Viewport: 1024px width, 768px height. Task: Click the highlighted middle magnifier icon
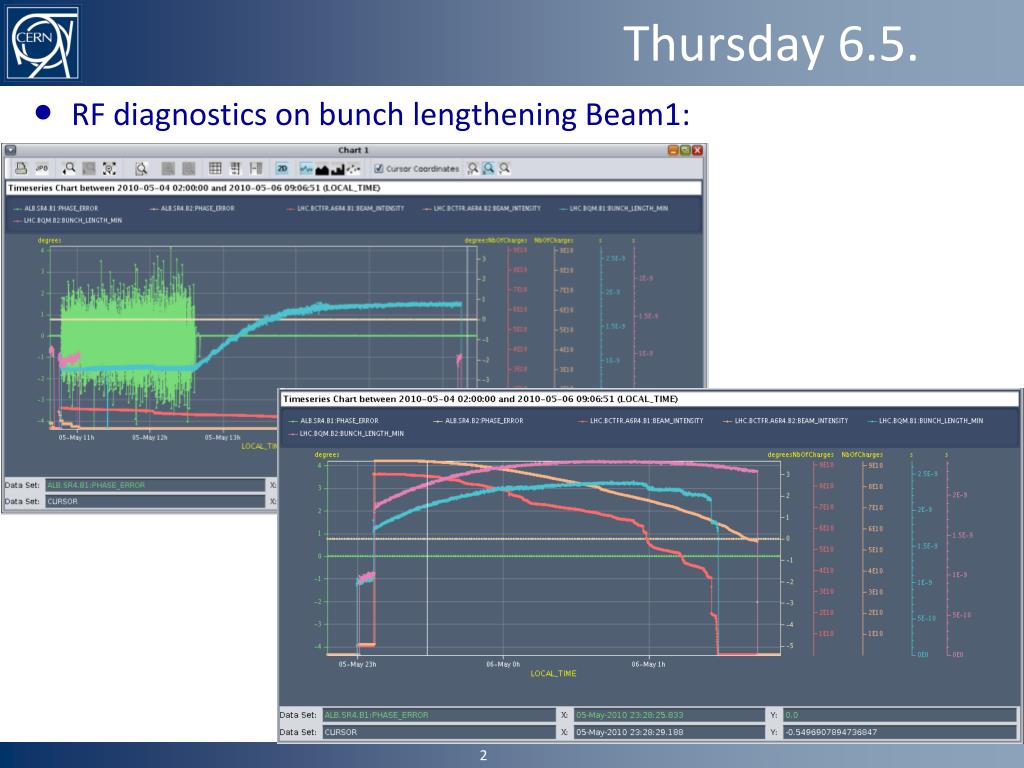[488, 168]
